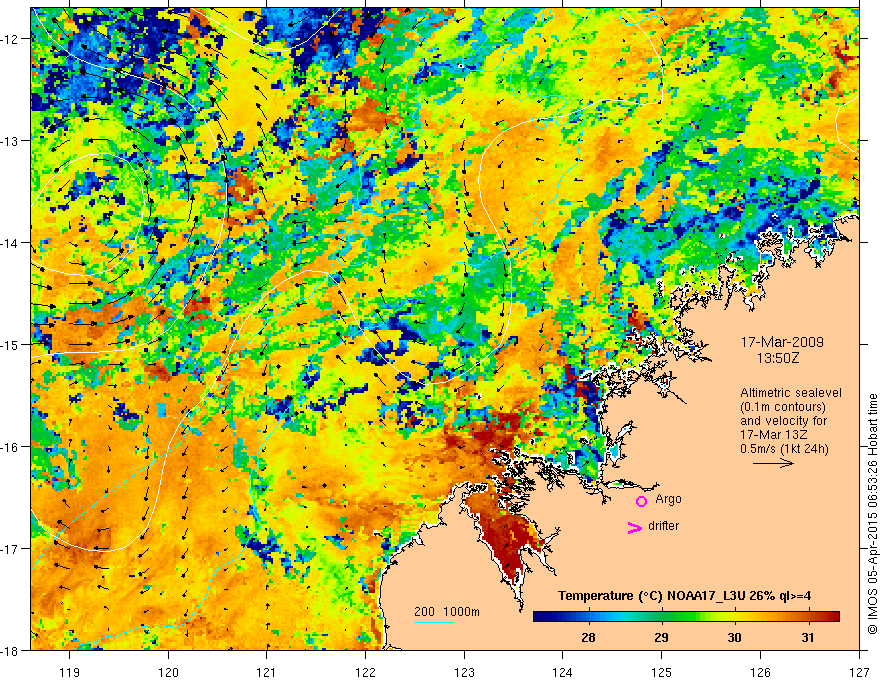Click longitude axis label '126'
The image size is (880, 680).
click(x=760, y=672)
